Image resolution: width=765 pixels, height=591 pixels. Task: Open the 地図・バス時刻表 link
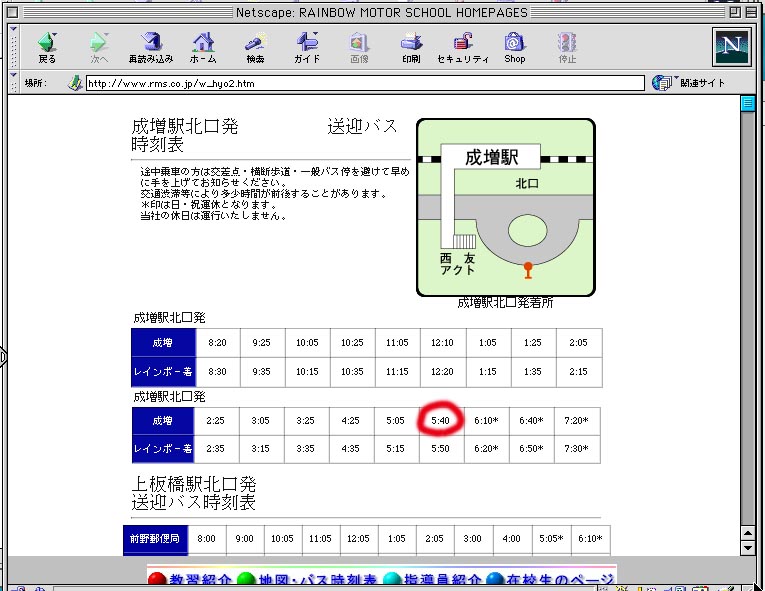click(x=307, y=580)
